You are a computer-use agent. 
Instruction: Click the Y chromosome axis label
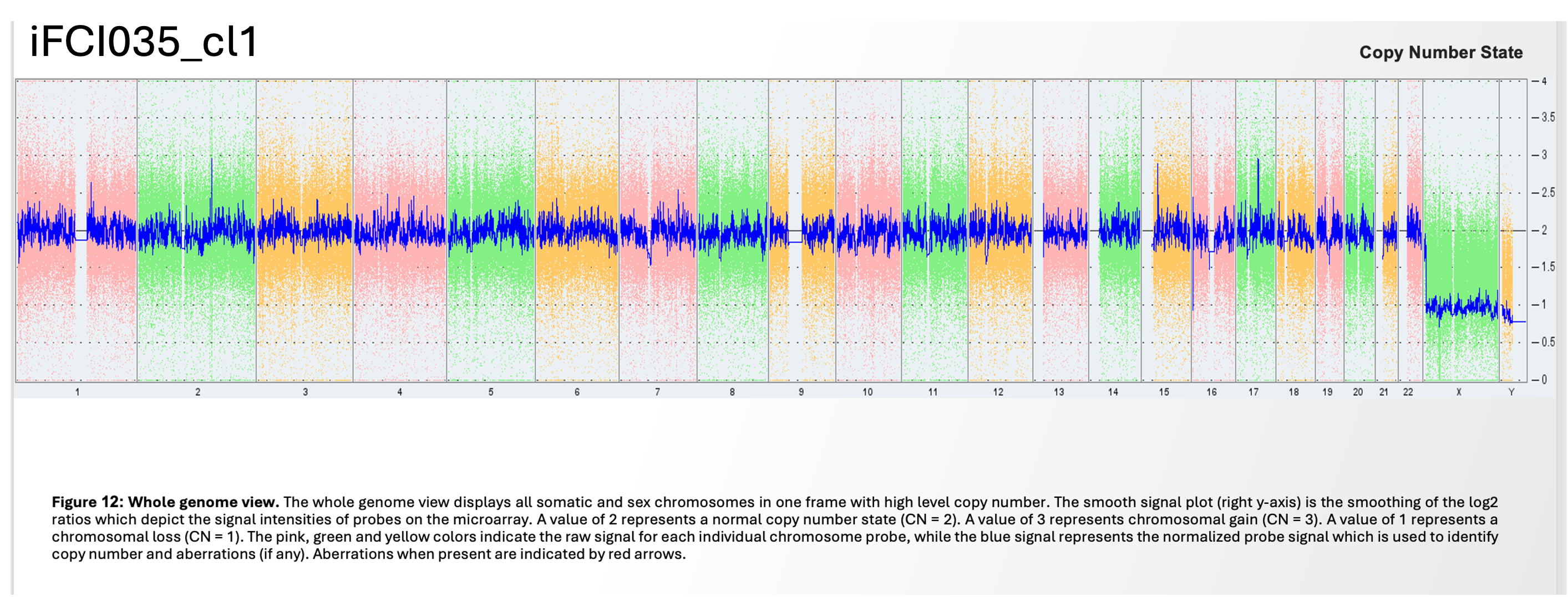1511,392
